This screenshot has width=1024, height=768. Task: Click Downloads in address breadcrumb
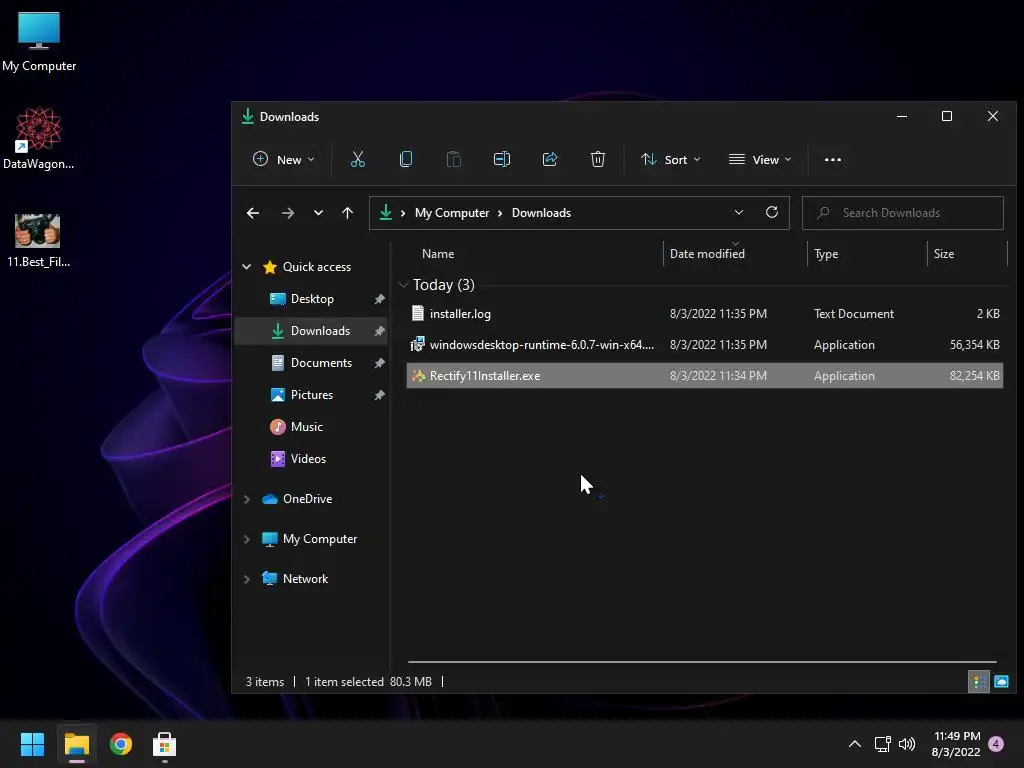tap(541, 213)
